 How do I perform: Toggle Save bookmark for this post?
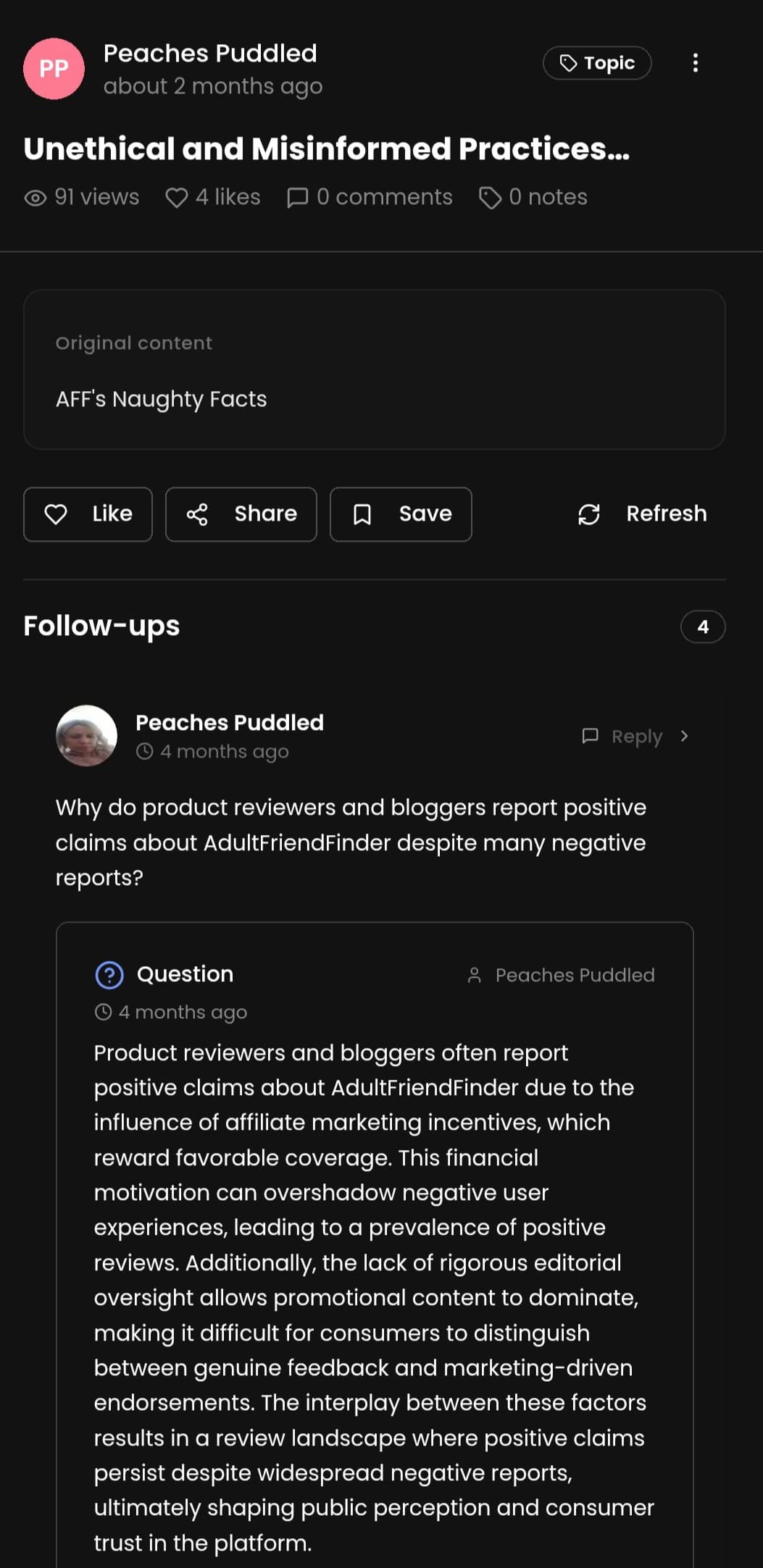[x=401, y=514]
